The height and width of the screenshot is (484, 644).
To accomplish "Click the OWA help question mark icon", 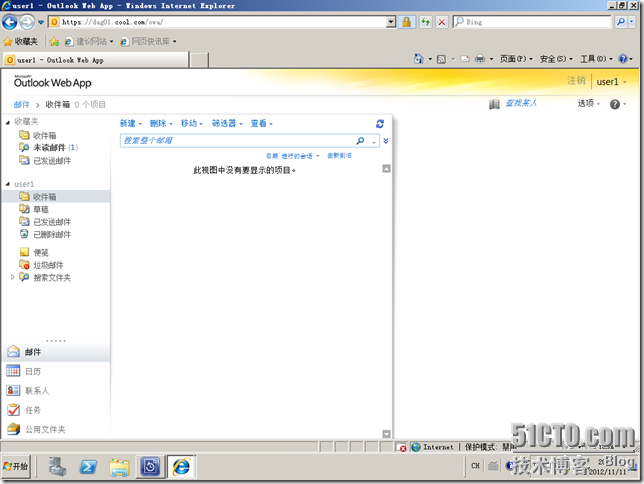I will tap(614, 104).
